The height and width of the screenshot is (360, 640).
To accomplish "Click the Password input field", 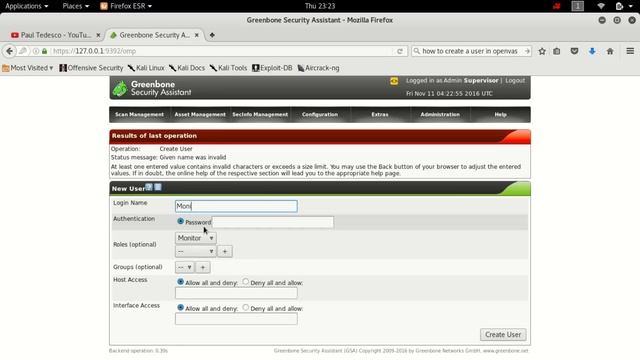I will coord(273,222).
